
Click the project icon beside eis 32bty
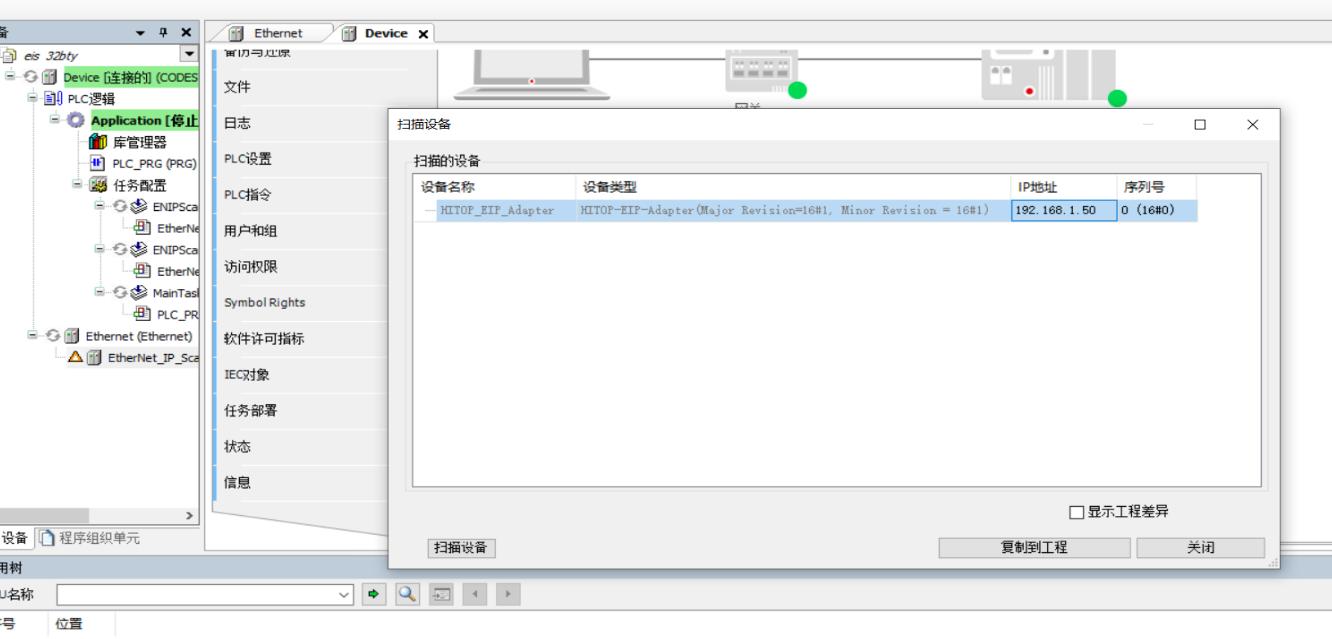(10, 56)
